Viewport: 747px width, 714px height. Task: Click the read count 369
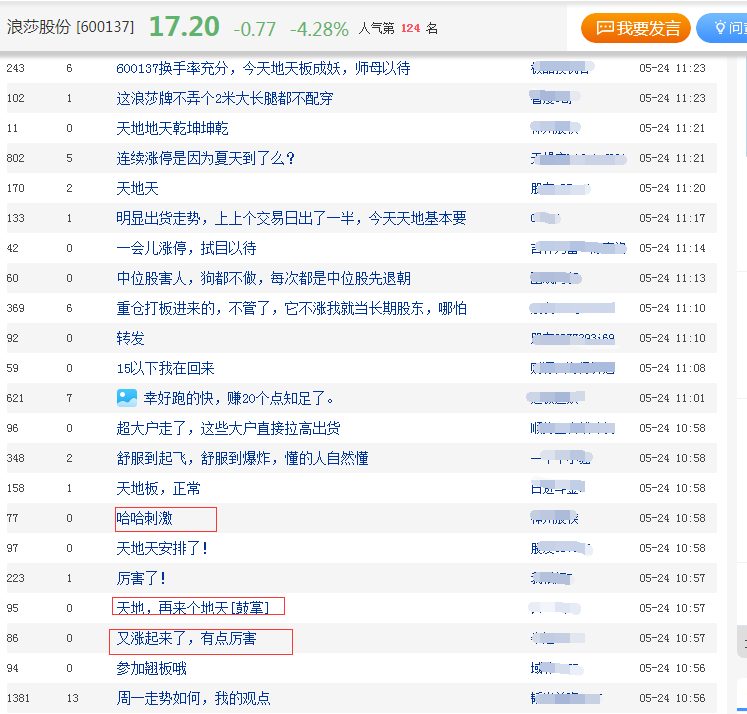(x=15, y=309)
